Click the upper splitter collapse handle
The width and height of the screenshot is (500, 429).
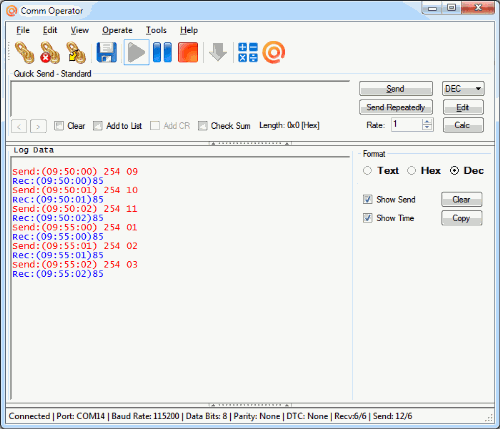250,143
